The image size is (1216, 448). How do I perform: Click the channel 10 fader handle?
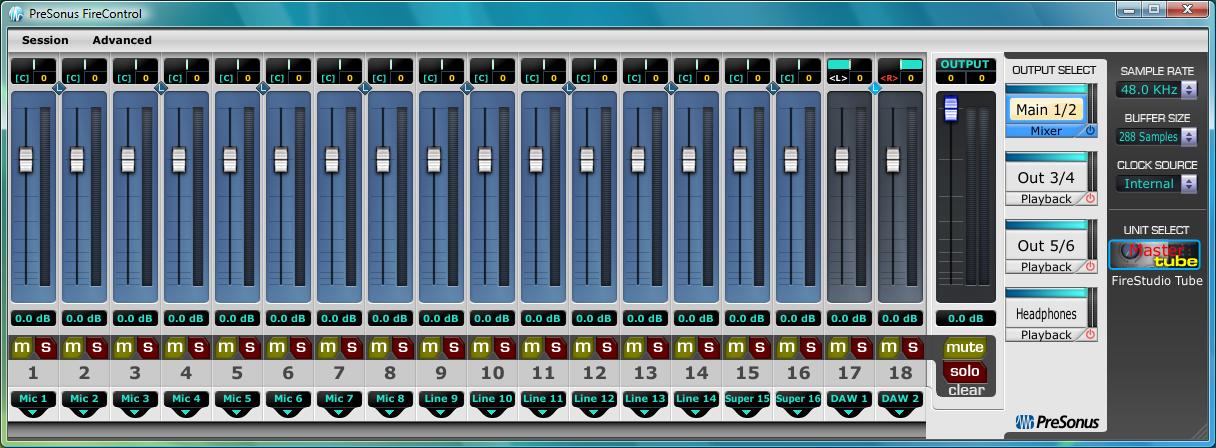(x=485, y=159)
